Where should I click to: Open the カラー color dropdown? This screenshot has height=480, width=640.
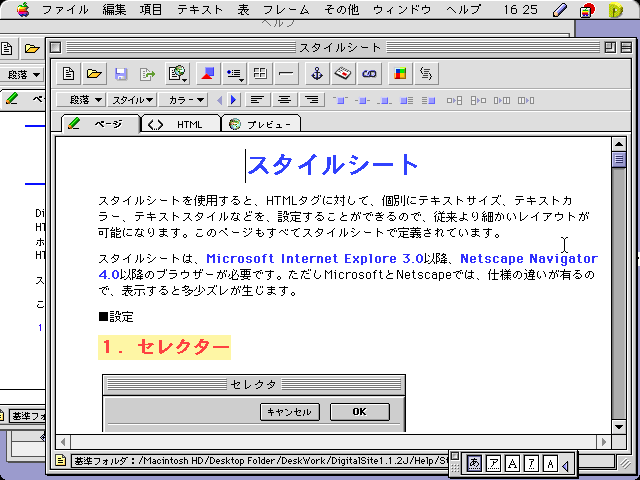(183, 100)
